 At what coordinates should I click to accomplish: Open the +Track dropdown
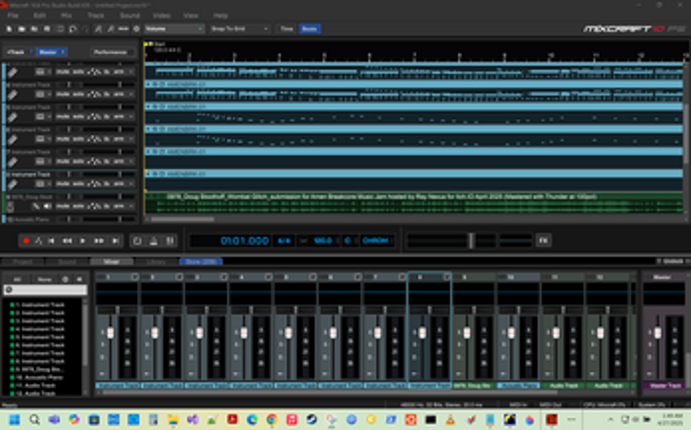[x=19, y=51]
